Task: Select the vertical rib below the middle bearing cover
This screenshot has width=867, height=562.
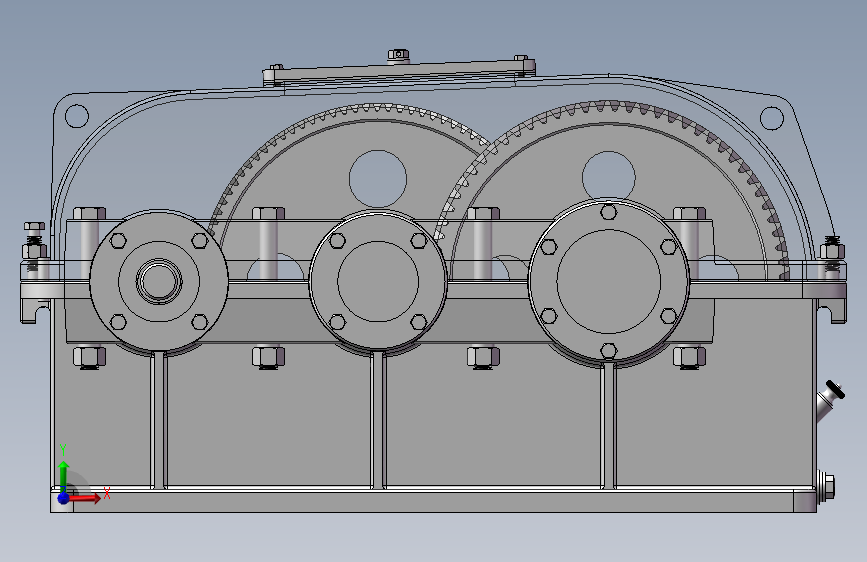Action: [x=378, y=420]
